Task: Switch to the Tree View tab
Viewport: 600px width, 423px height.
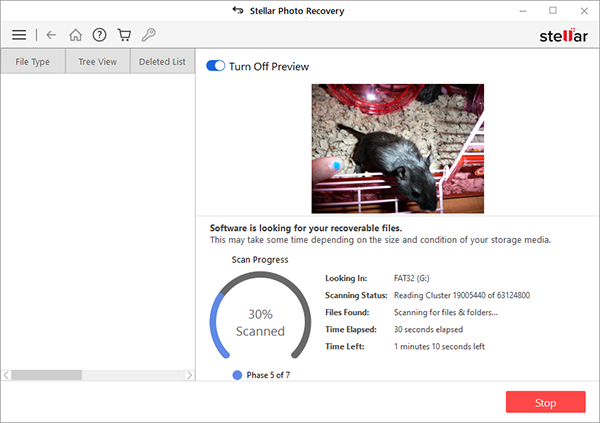Action: (98, 61)
